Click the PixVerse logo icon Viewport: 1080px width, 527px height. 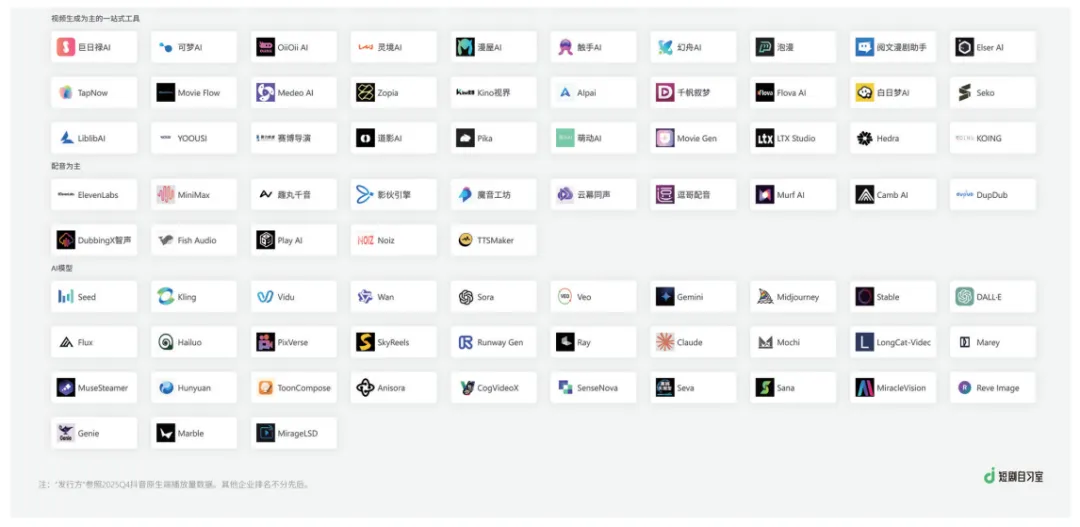[266, 342]
